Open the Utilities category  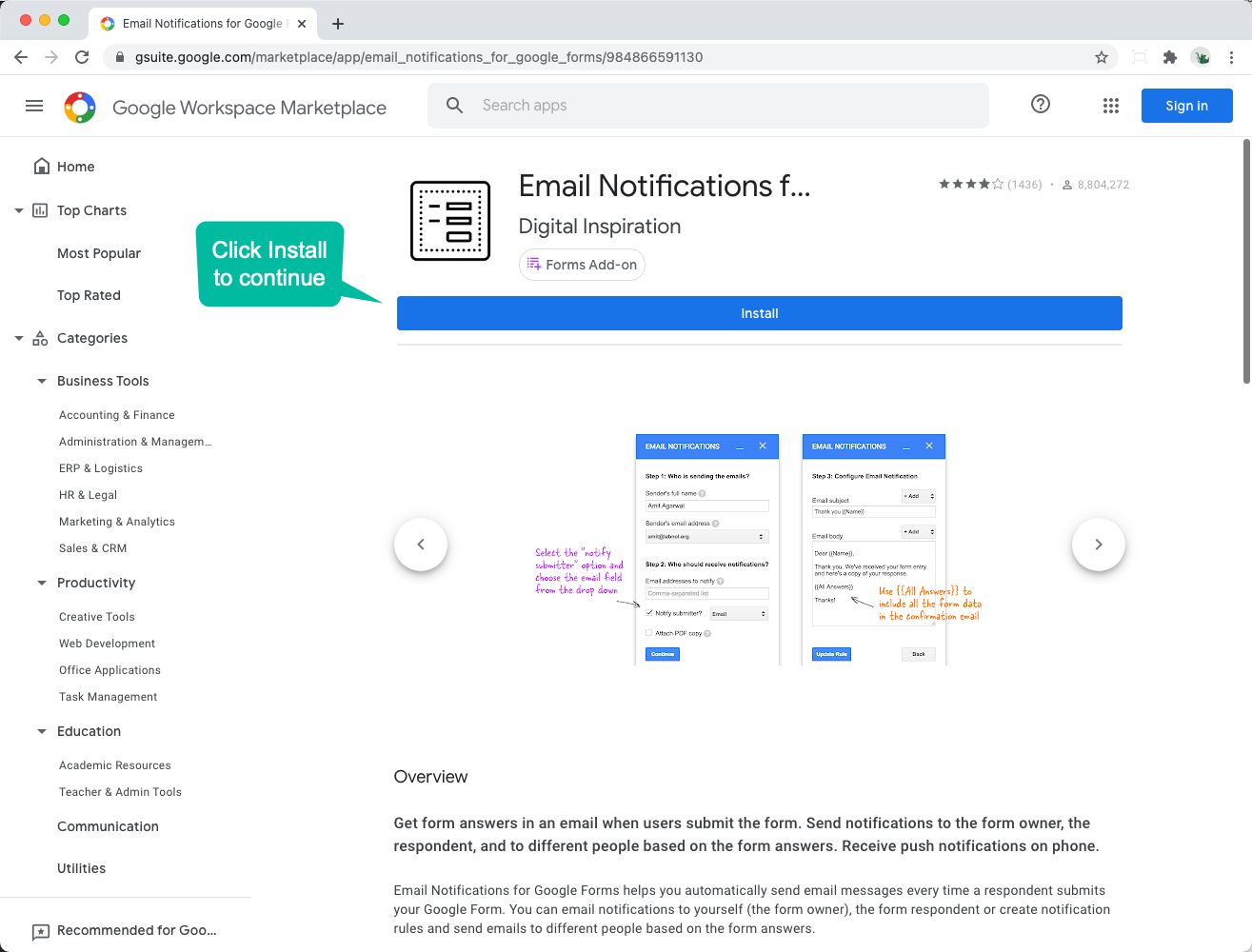point(81,868)
